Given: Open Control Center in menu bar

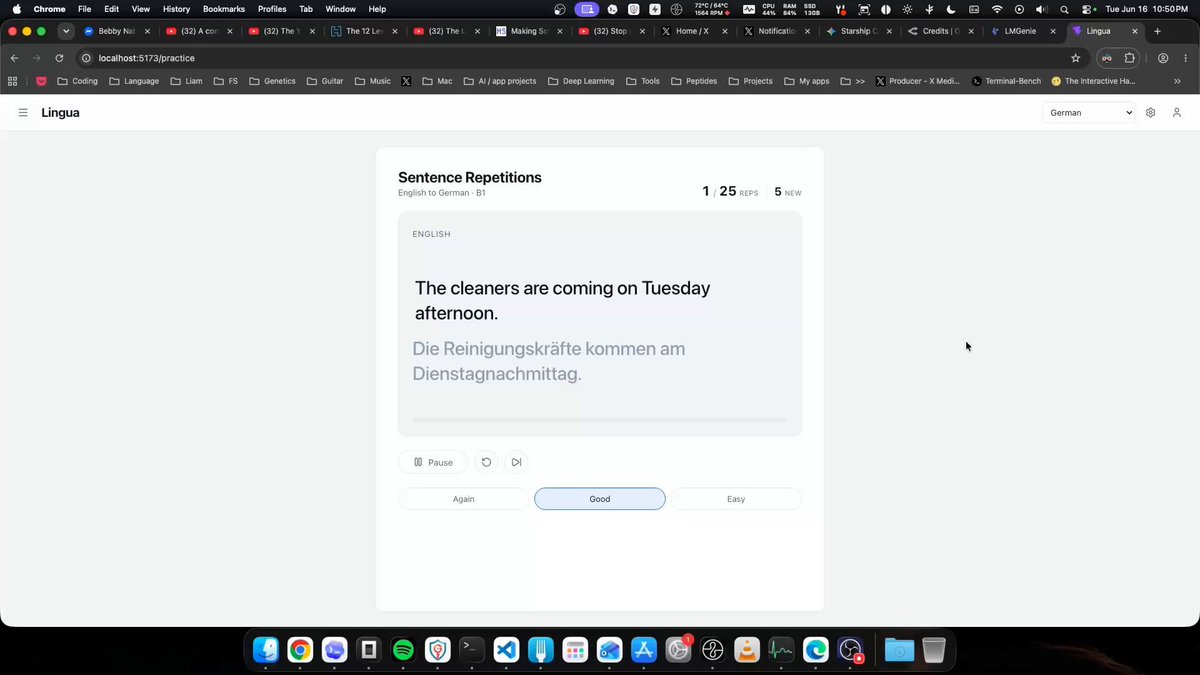Looking at the screenshot, I should [1087, 9].
